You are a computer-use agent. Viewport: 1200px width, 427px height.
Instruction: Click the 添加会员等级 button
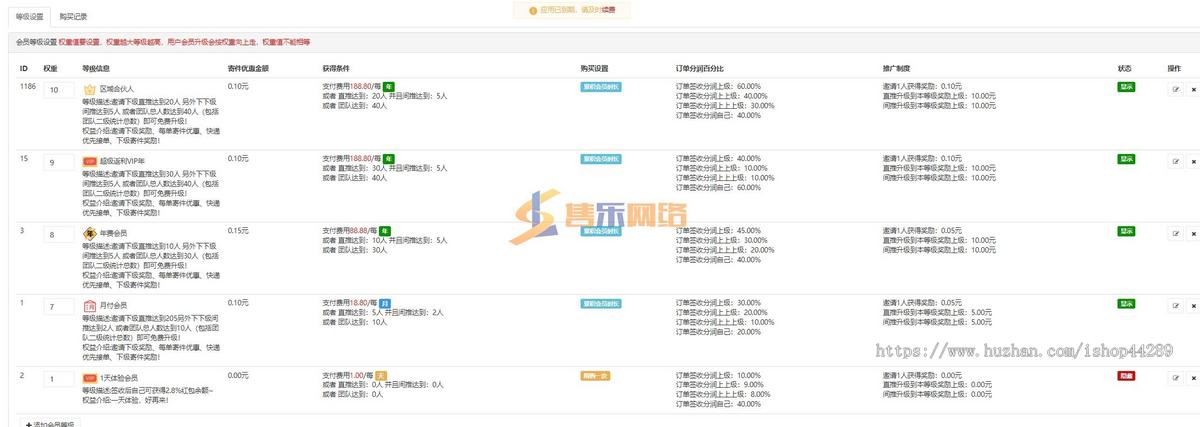(50, 424)
